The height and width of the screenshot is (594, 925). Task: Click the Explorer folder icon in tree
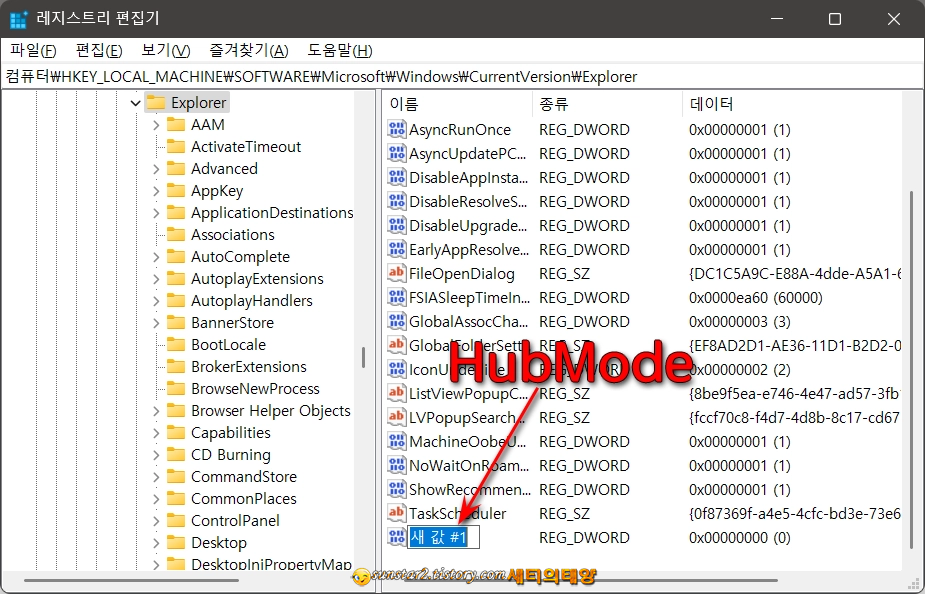coord(156,102)
